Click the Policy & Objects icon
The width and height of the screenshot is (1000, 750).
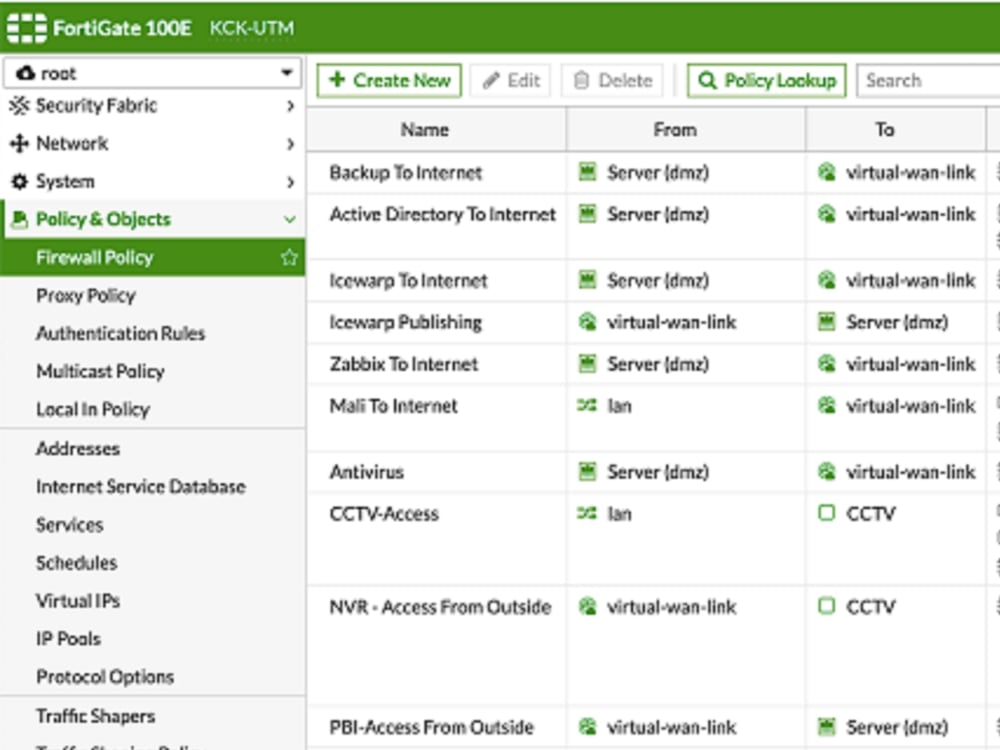[x=20, y=219]
